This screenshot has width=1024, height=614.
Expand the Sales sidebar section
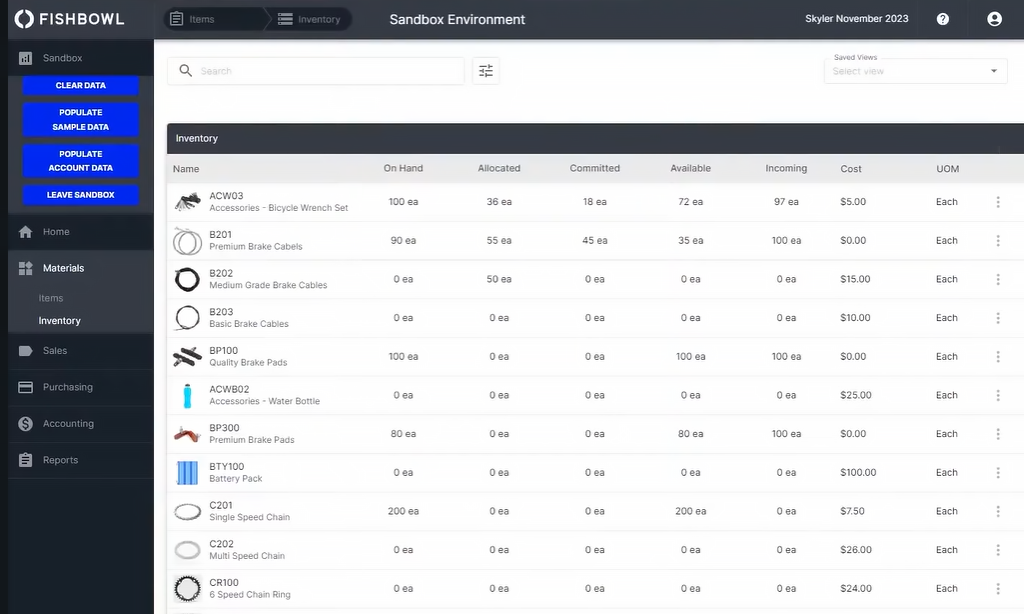[x=80, y=351]
